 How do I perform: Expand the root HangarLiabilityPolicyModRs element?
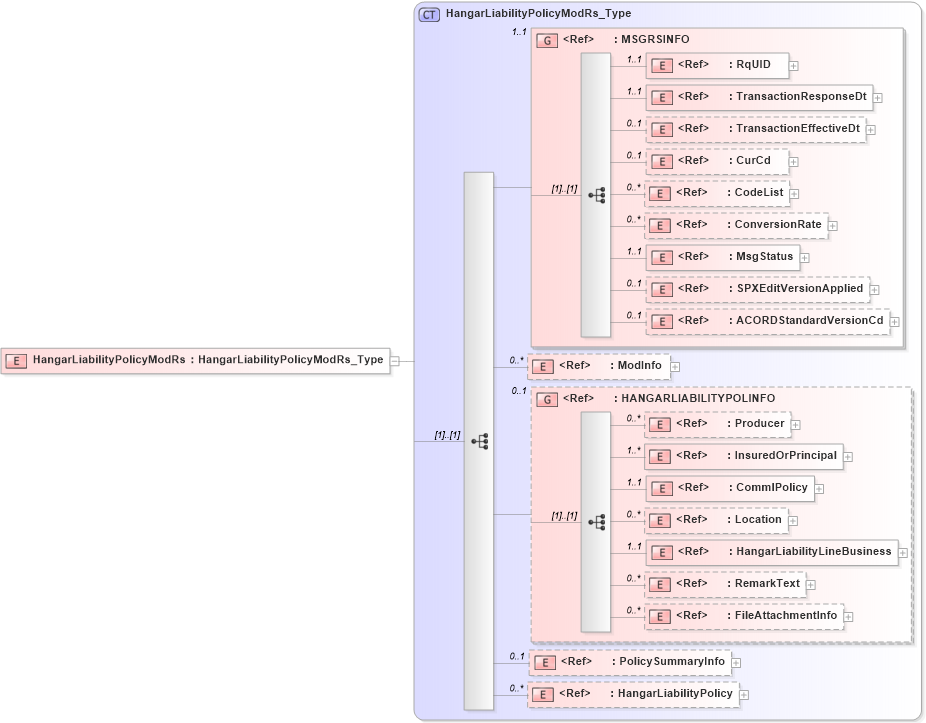[x=394, y=361]
